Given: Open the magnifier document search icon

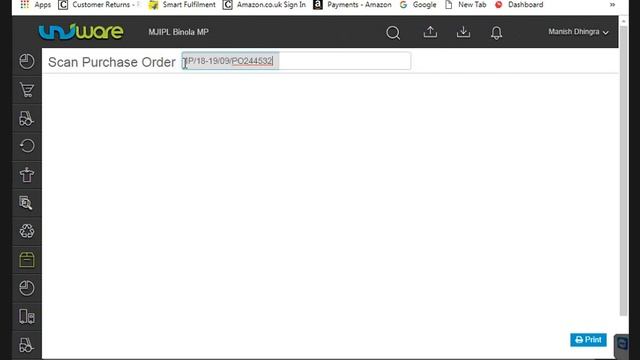Looking at the screenshot, I should (x=27, y=203).
